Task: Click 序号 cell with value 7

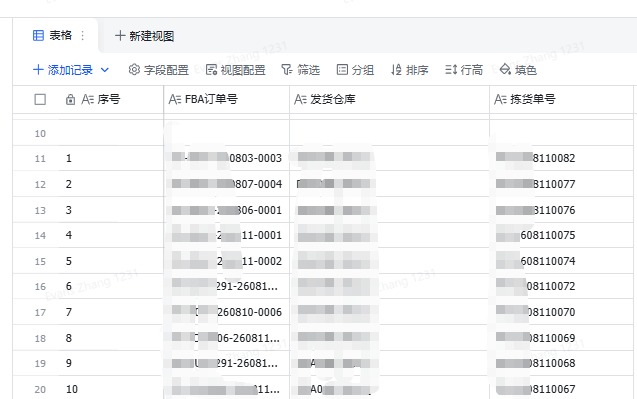Action: tap(112, 312)
